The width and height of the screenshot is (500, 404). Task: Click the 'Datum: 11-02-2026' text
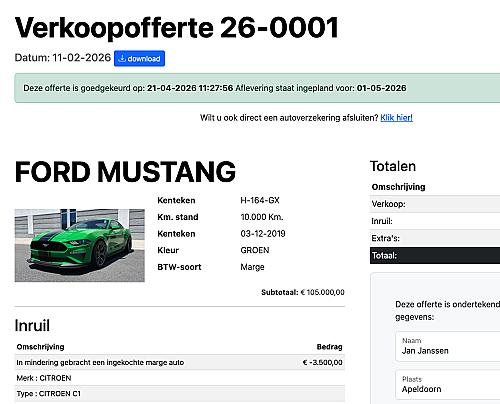[x=63, y=58]
